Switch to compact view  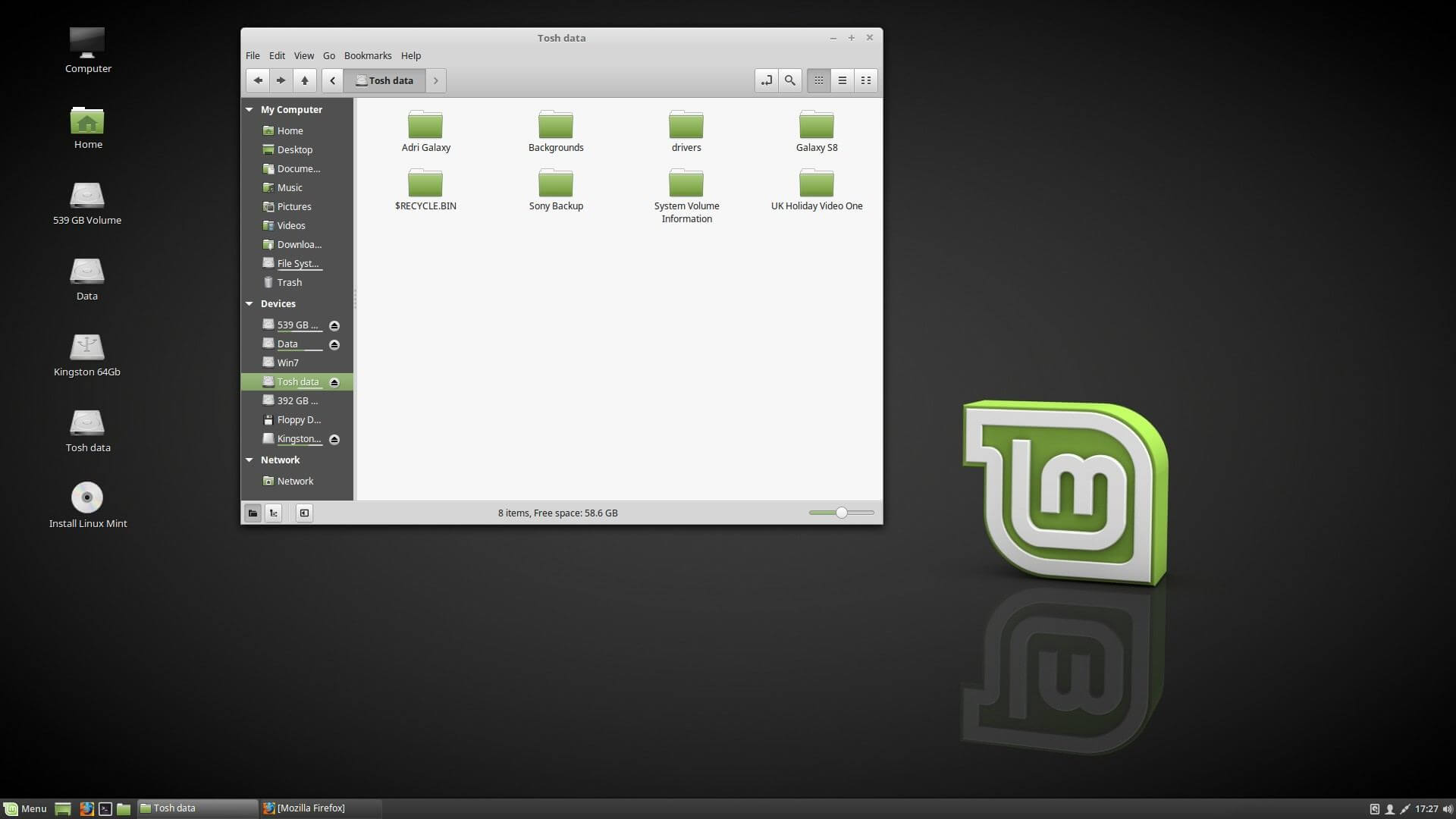click(x=865, y=80)
